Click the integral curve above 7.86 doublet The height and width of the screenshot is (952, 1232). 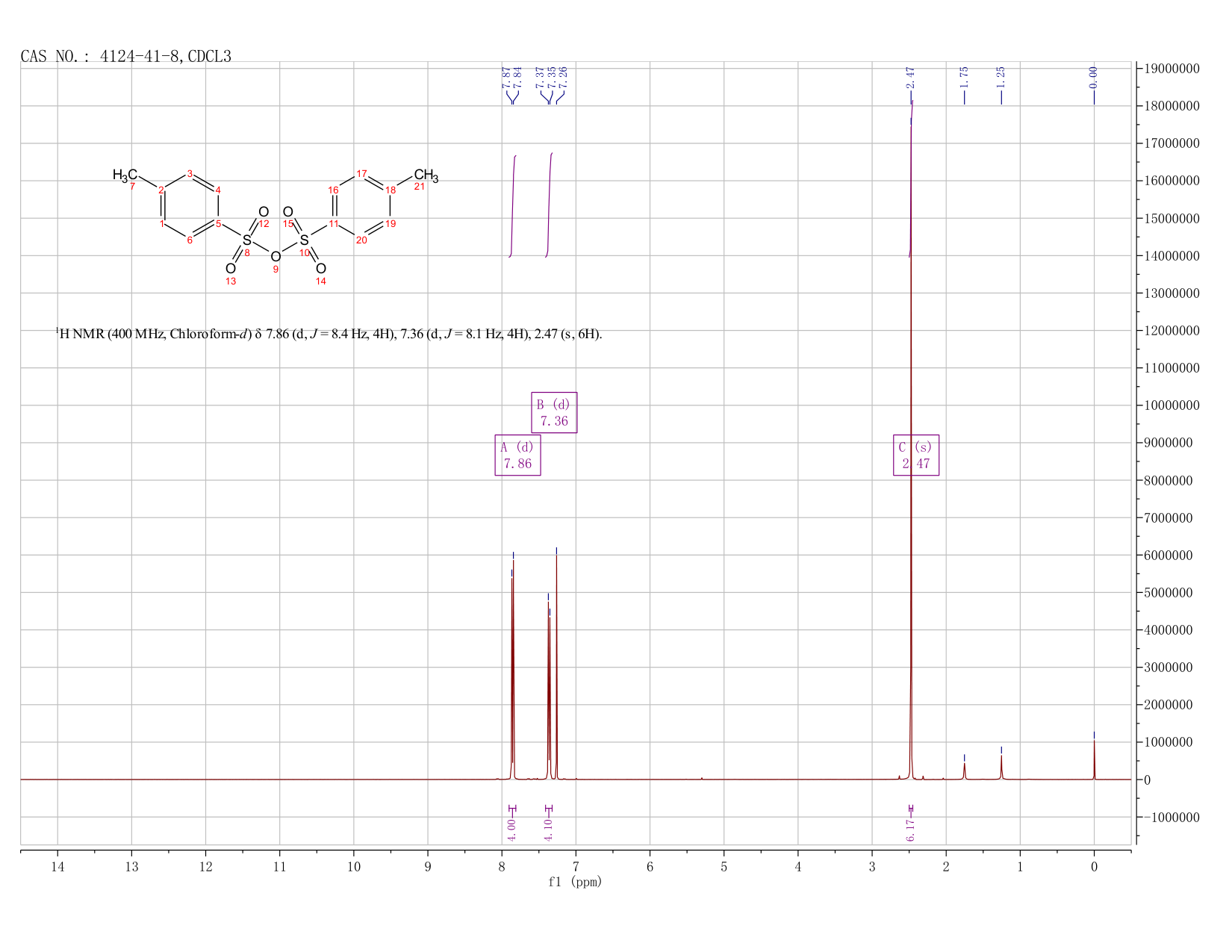[x=513, y=206]
